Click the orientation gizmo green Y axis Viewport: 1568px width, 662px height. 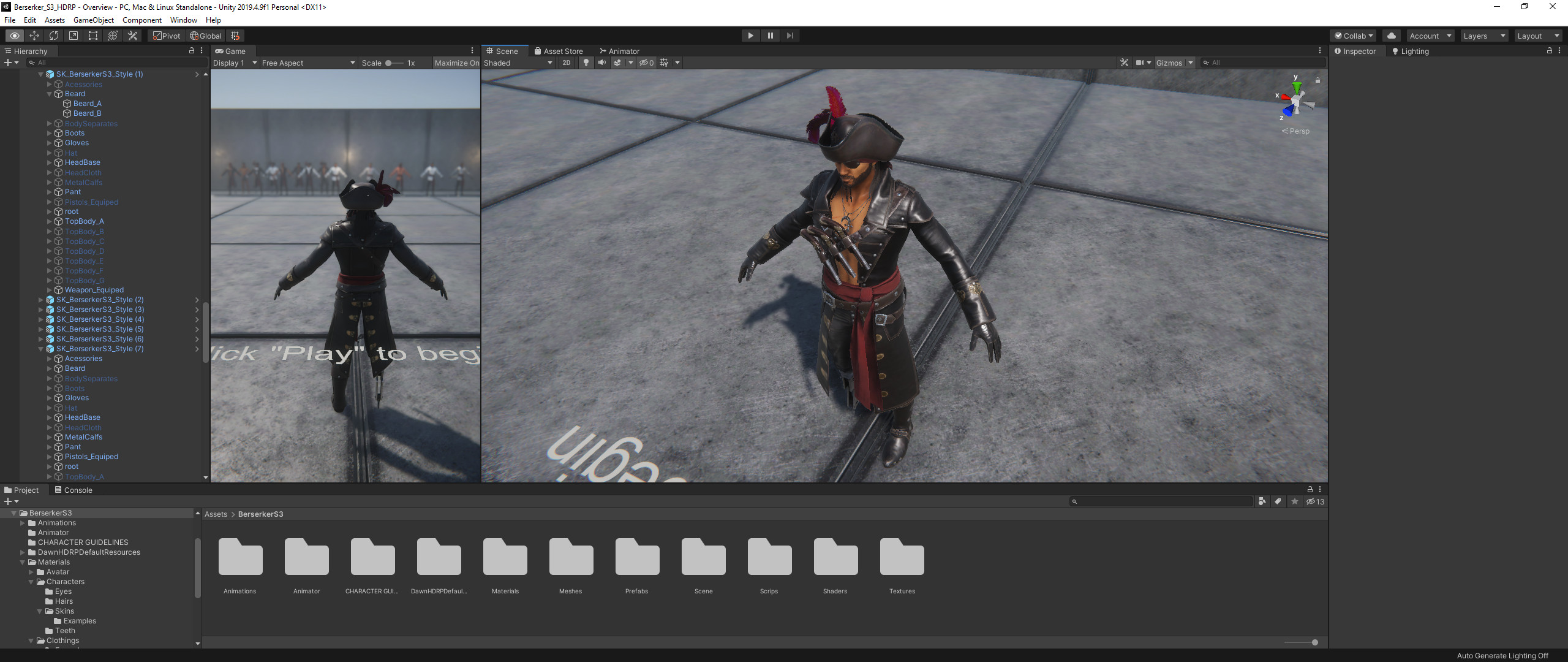coord(1296,86)
